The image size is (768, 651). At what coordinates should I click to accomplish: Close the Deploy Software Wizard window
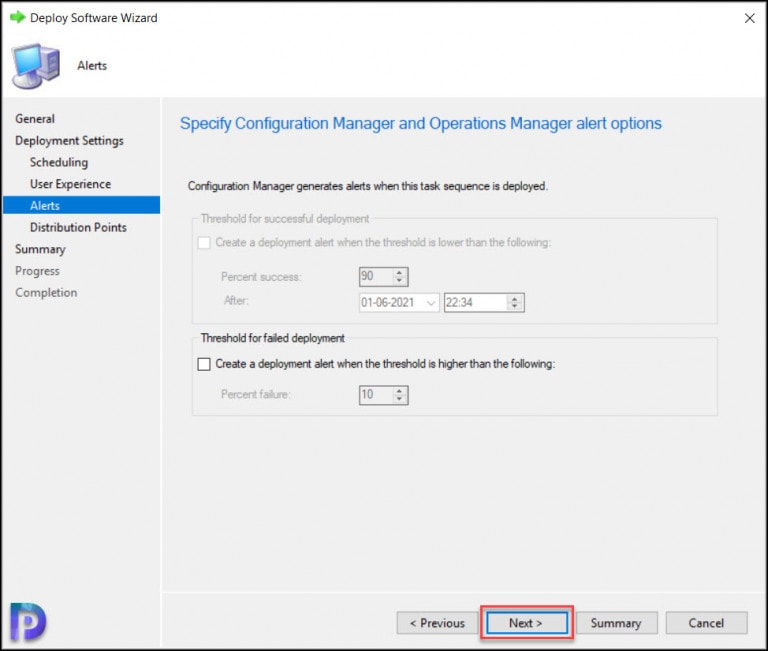pos(749,18)
